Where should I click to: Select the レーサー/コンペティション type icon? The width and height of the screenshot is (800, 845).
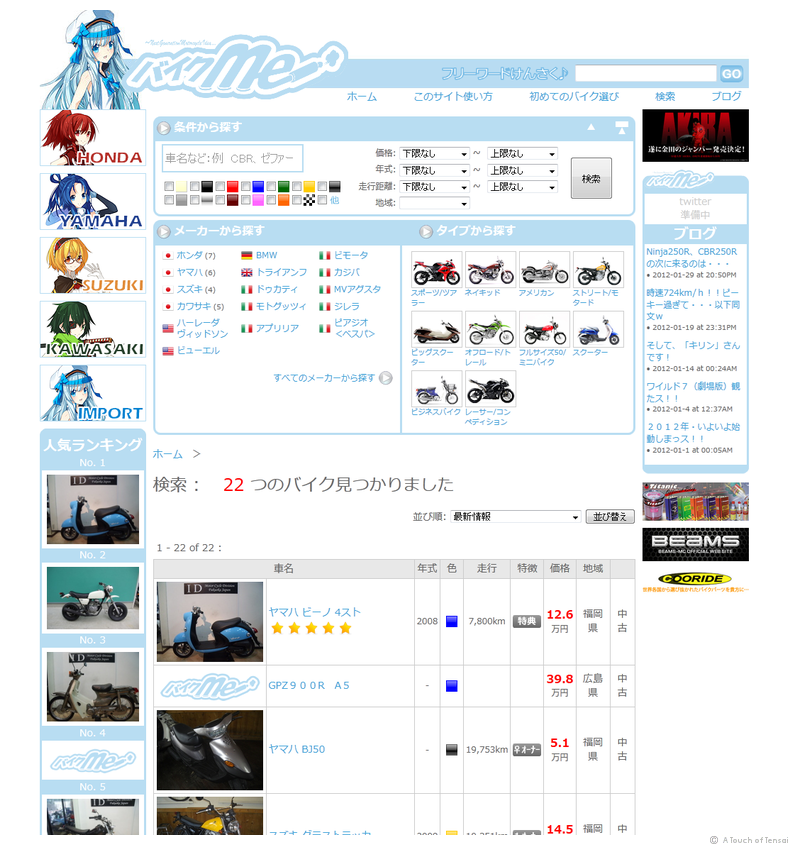(x=491, y=389)
